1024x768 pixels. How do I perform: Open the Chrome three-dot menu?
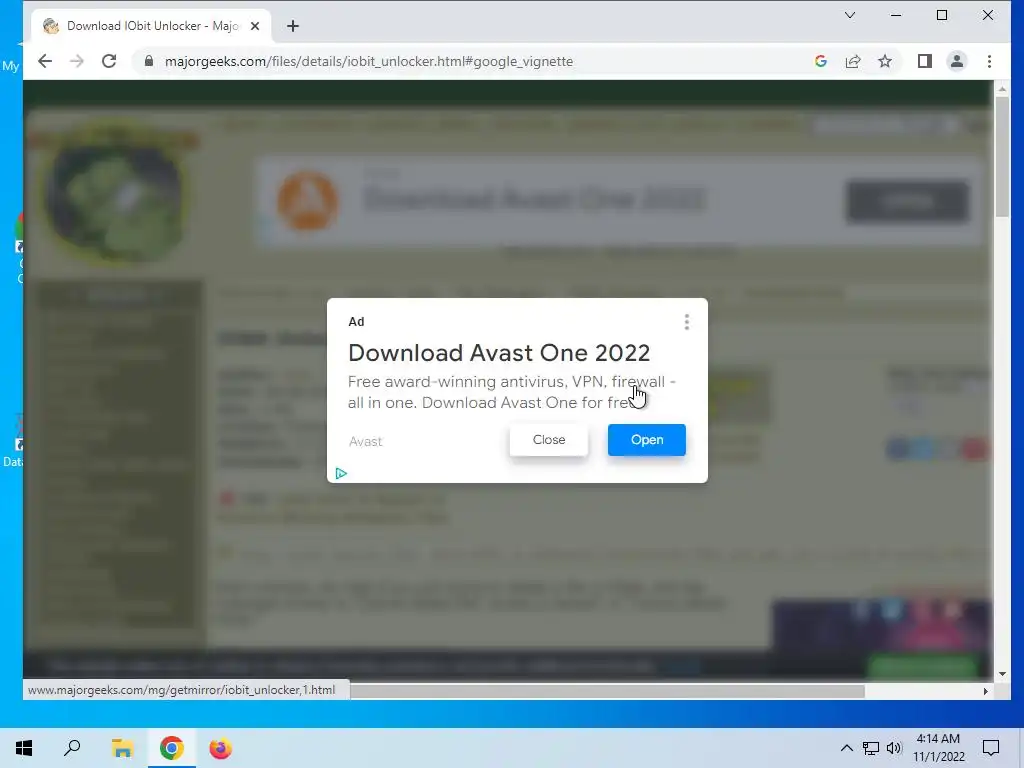pyautogui.click(x=989, y=61)
